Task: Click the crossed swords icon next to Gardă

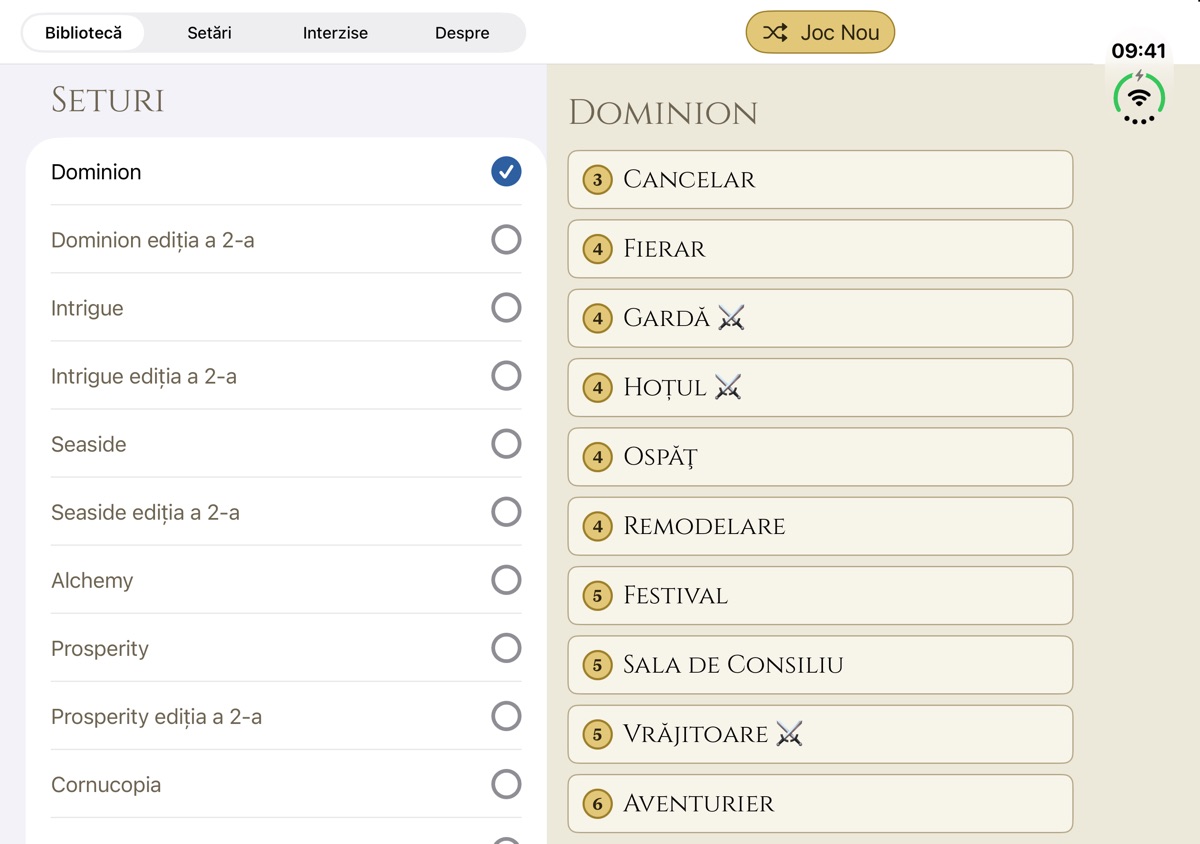Action: pos(732,318)
